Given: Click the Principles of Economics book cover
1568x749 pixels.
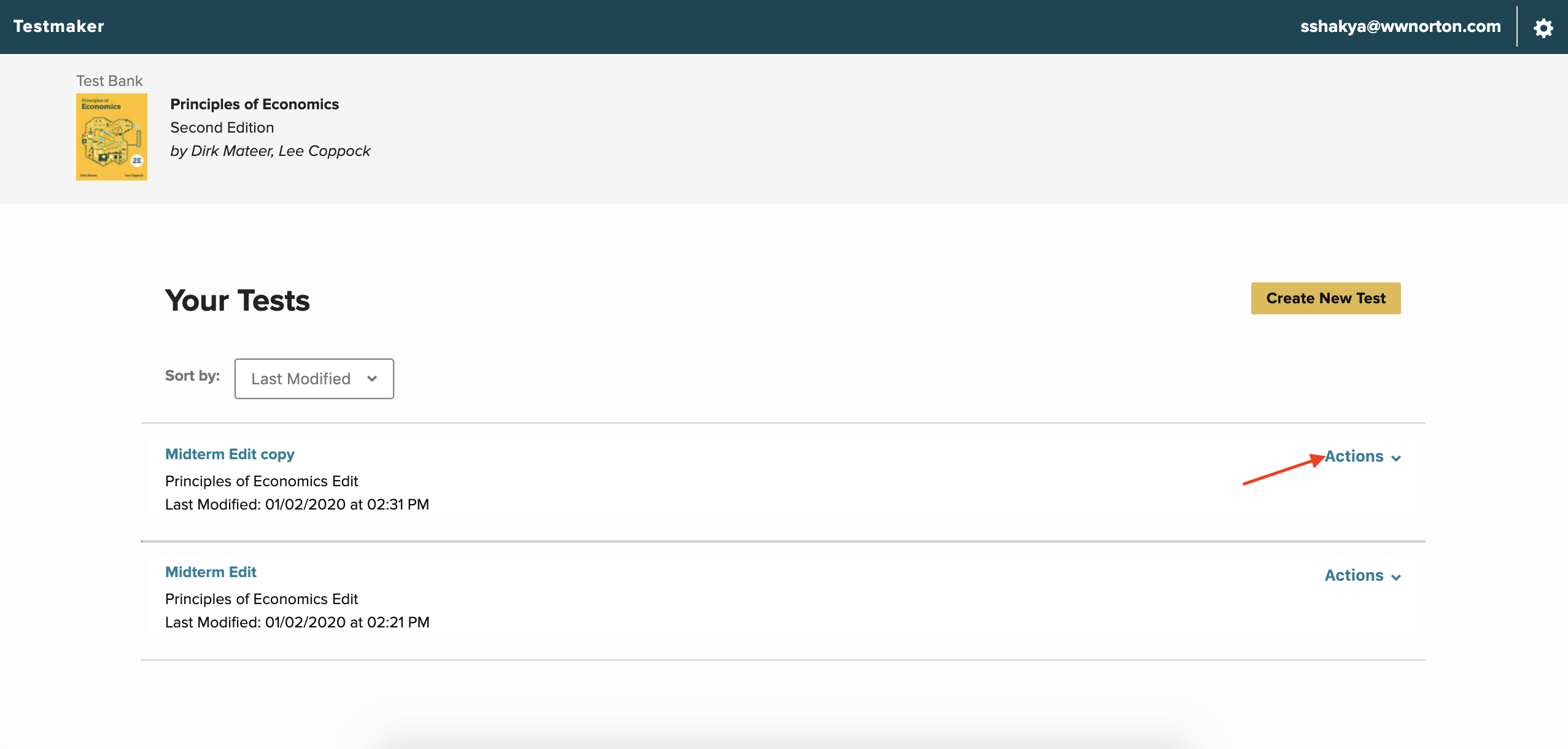Looking at the screenshot, I should pyautogui.click(x=112, y=137).
